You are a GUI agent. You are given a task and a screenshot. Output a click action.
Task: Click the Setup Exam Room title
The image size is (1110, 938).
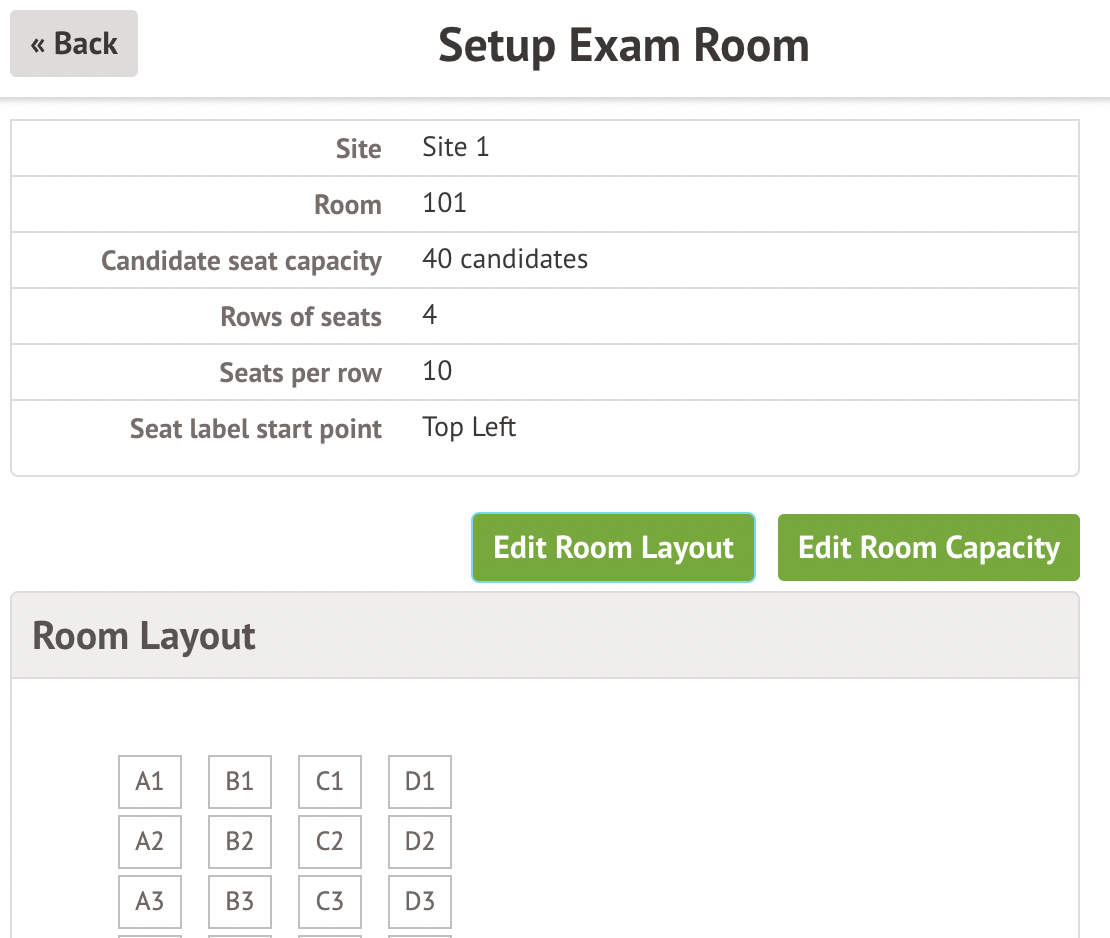pos(623,46)
